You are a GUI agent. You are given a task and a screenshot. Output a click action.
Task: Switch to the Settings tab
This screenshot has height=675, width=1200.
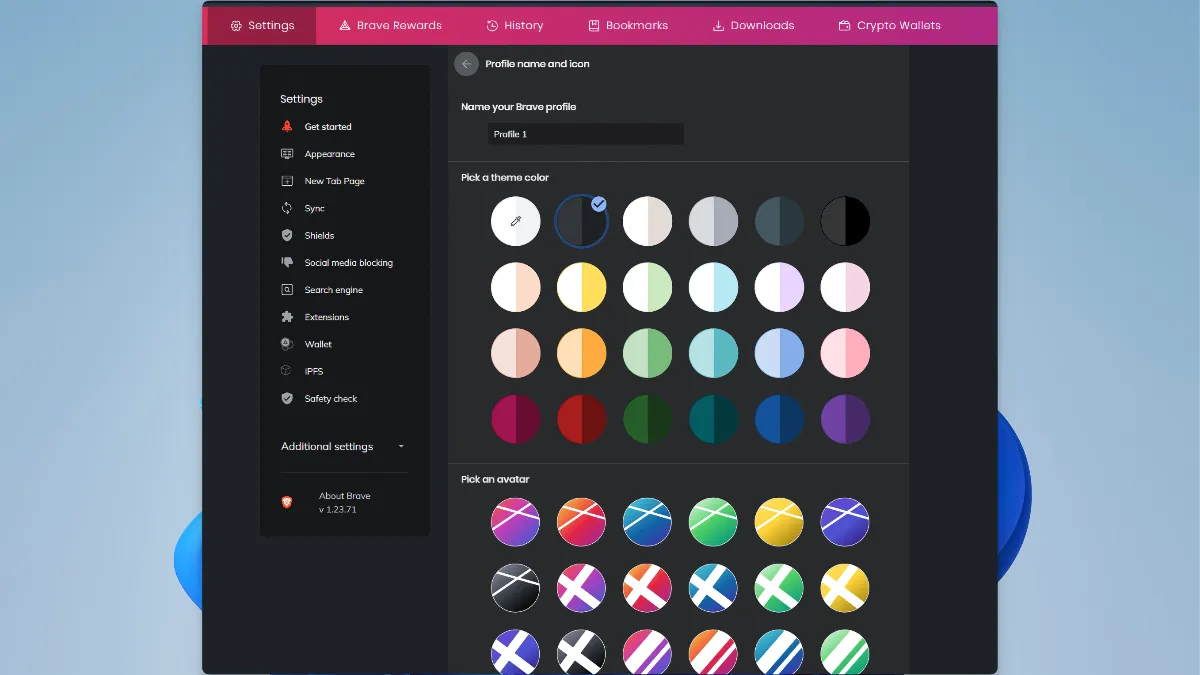coord(262,25)
